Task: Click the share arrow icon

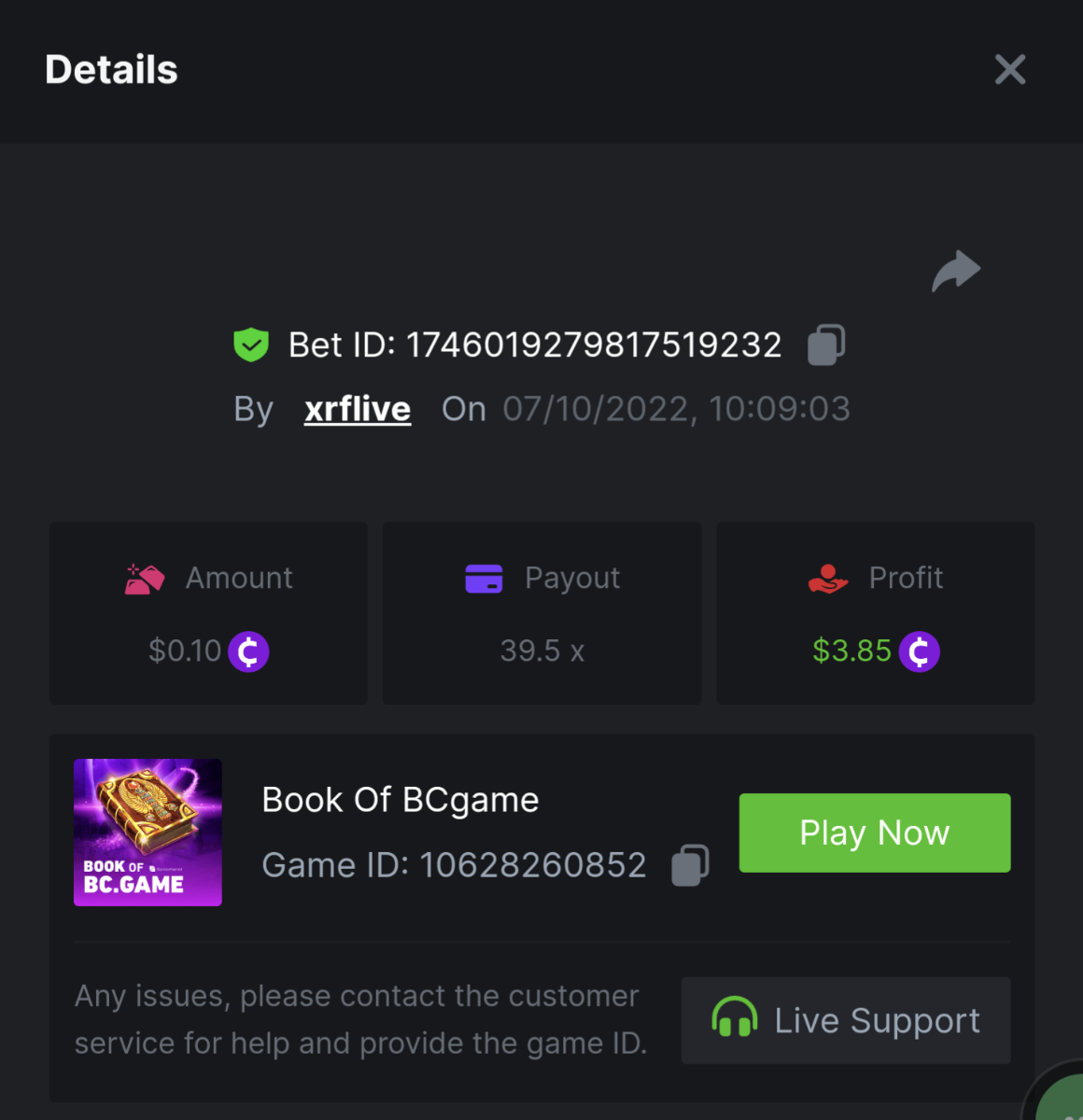Action: 956,272
